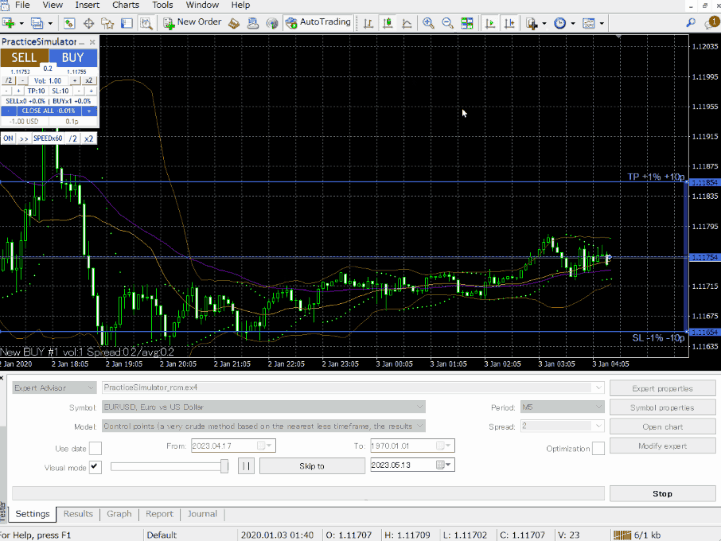Click CLOSE ALL in the simulator panel
The height and width of the screenshot is (541, 721).
pyautogui.click(x=48, y=111)
